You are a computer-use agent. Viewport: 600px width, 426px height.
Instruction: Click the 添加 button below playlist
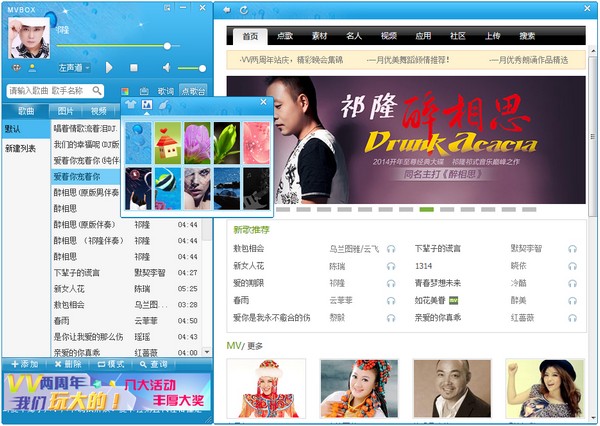click(x=25, y=364)
